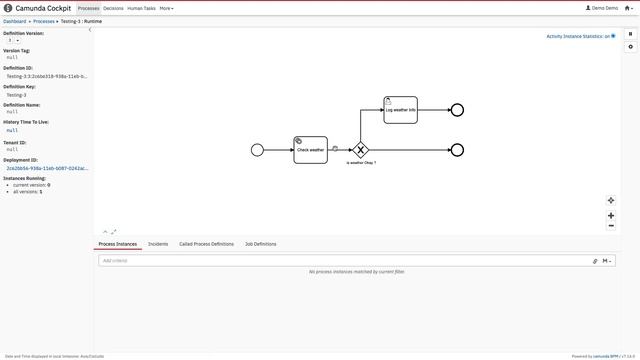Open the Processes menu item

point(89,8)
